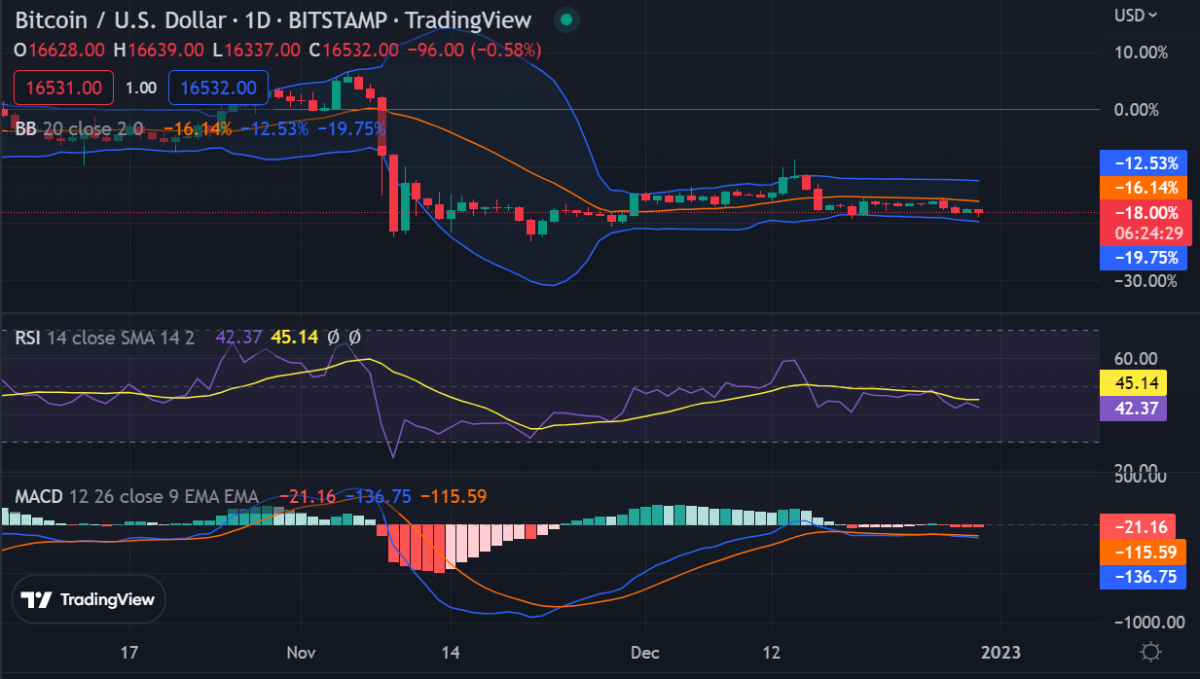Click RSI legend purple value 42.37

(237, 338)
